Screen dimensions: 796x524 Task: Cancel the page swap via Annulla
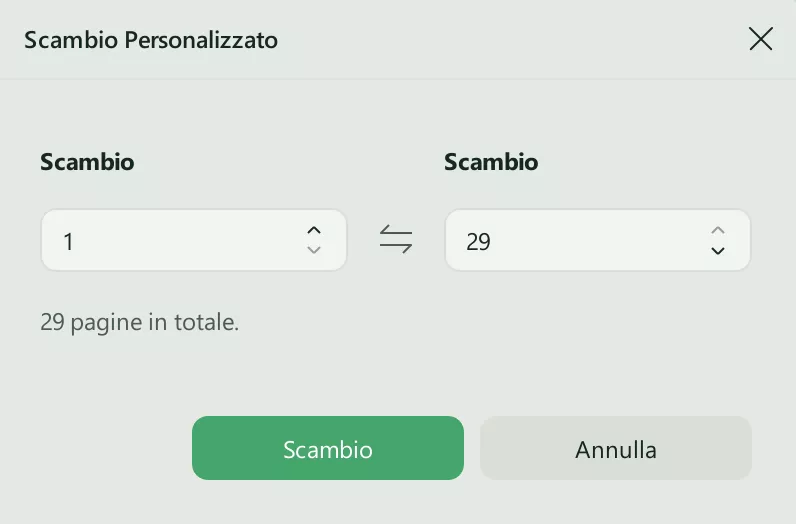click(x=615, y=449)
